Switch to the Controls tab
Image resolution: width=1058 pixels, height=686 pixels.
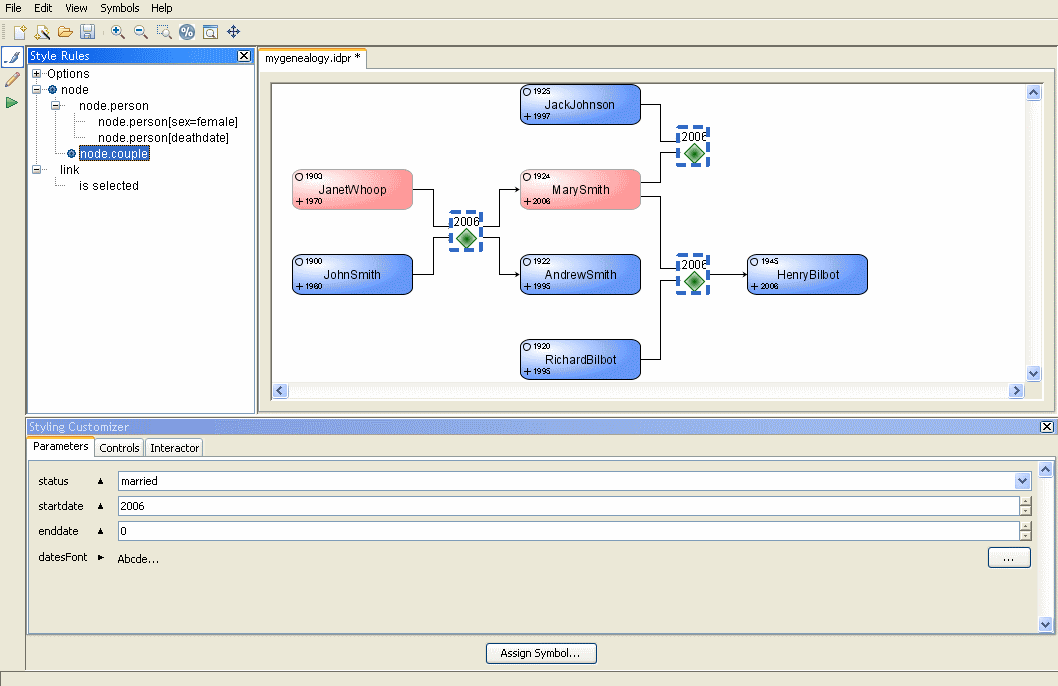pyautogui.click(x=119, y=448)
